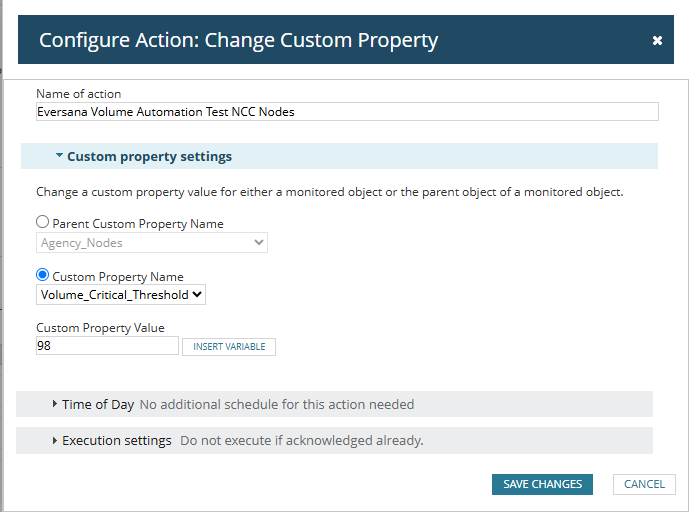Focus the Custom Property Value field
This screenshot has width=689, height=512.
pyautogui.click(x=107, y=346)
